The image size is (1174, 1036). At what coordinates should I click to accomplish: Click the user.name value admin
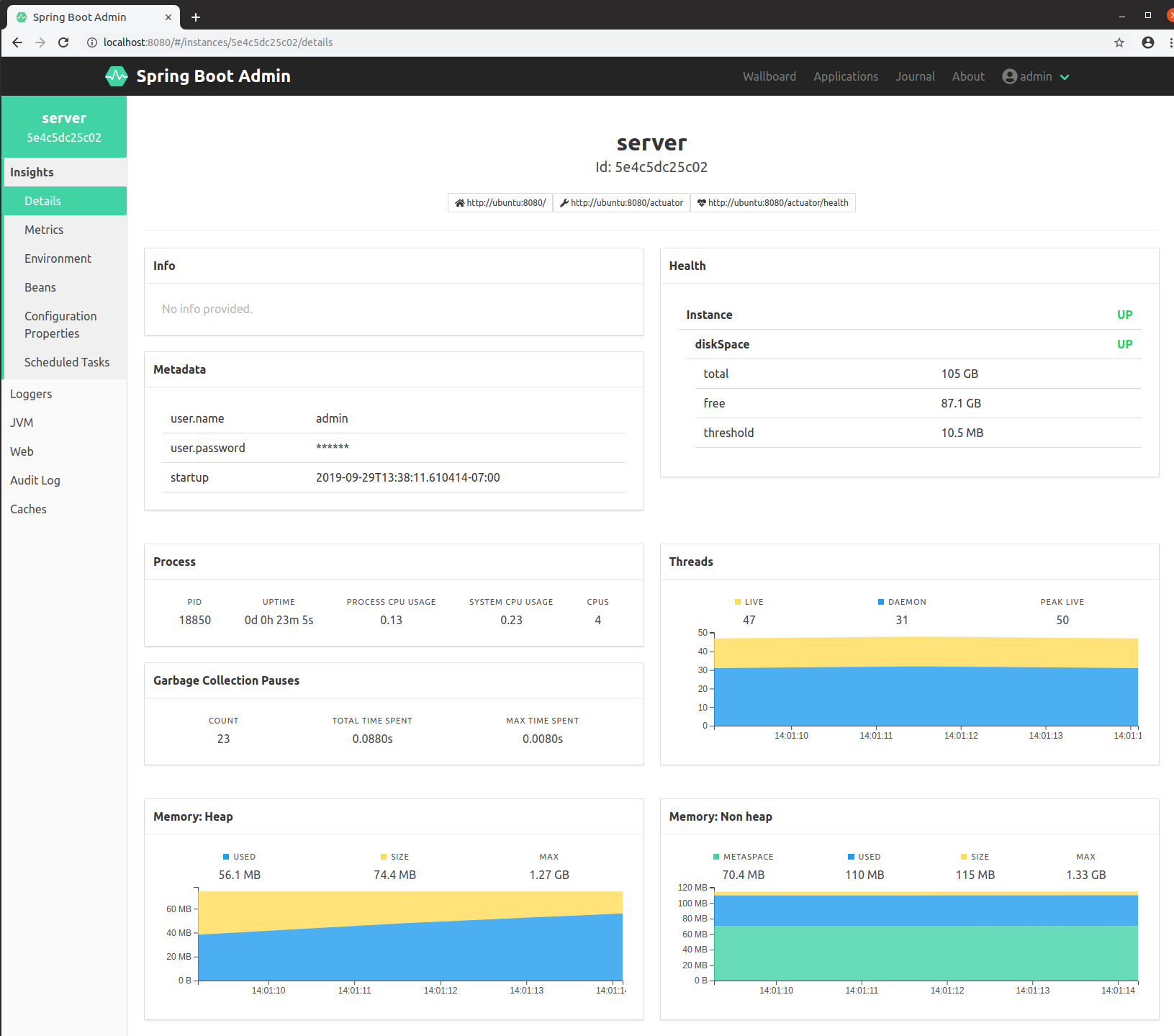pyautogui.click(x=332, y=418)
